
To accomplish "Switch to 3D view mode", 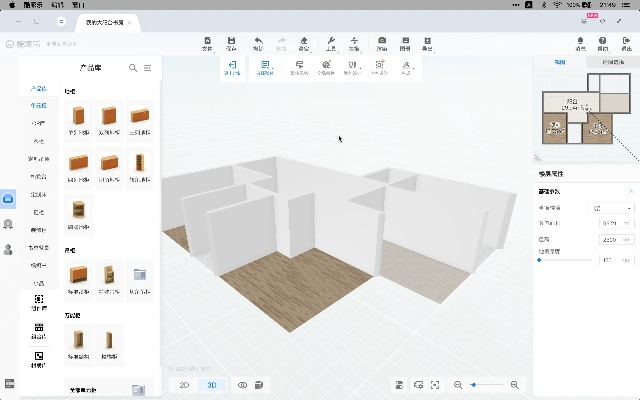I will pos(210,385).
